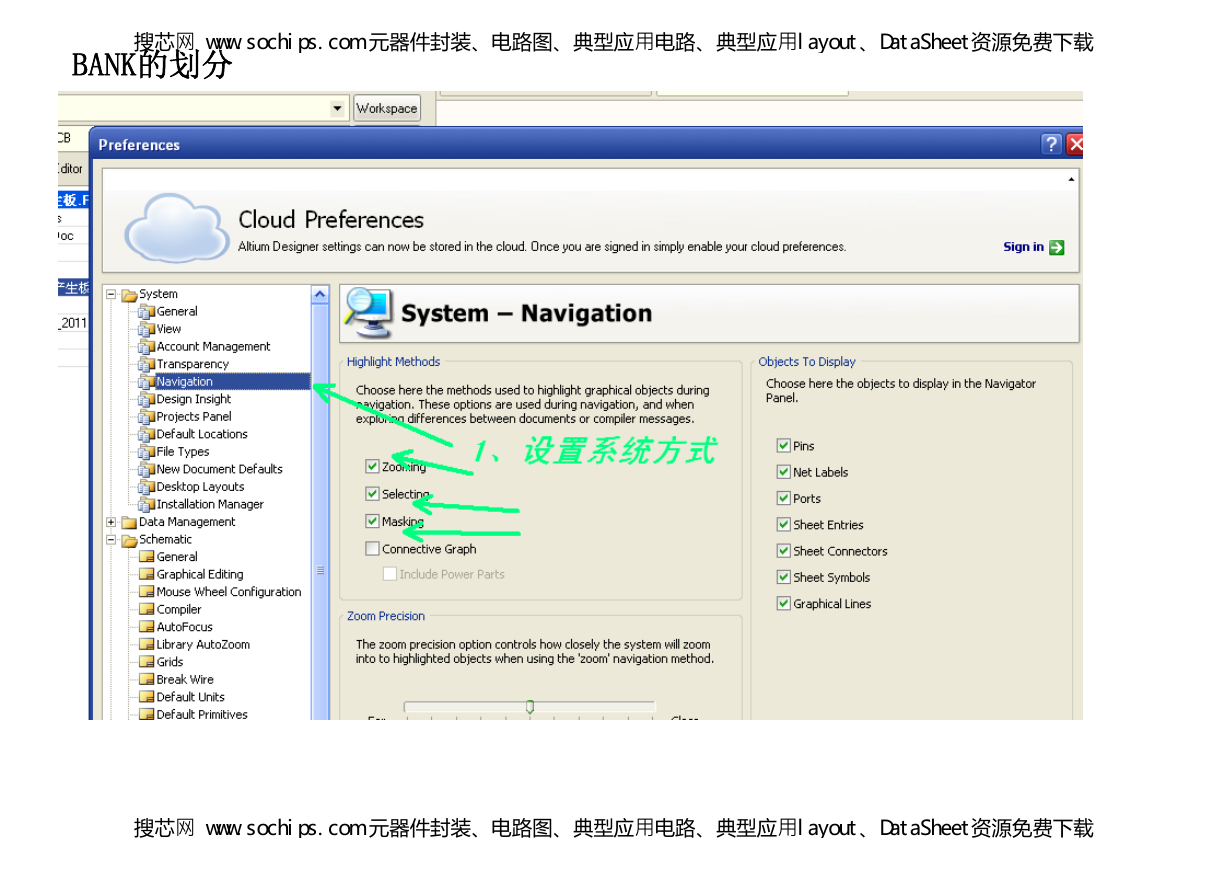Expand the Data Management tree node

(111, 522)
